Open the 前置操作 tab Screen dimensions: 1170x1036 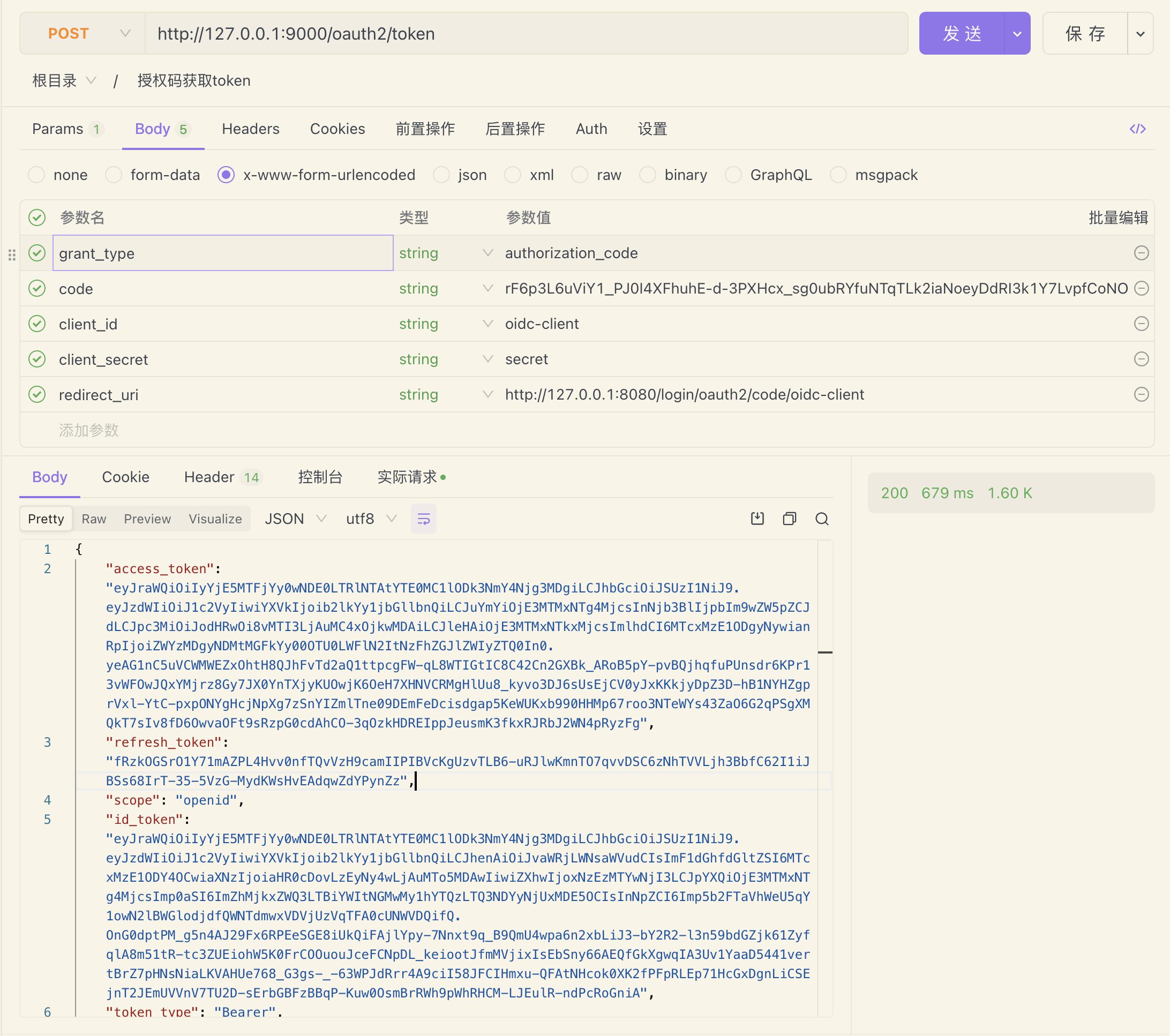coord(425,129)
